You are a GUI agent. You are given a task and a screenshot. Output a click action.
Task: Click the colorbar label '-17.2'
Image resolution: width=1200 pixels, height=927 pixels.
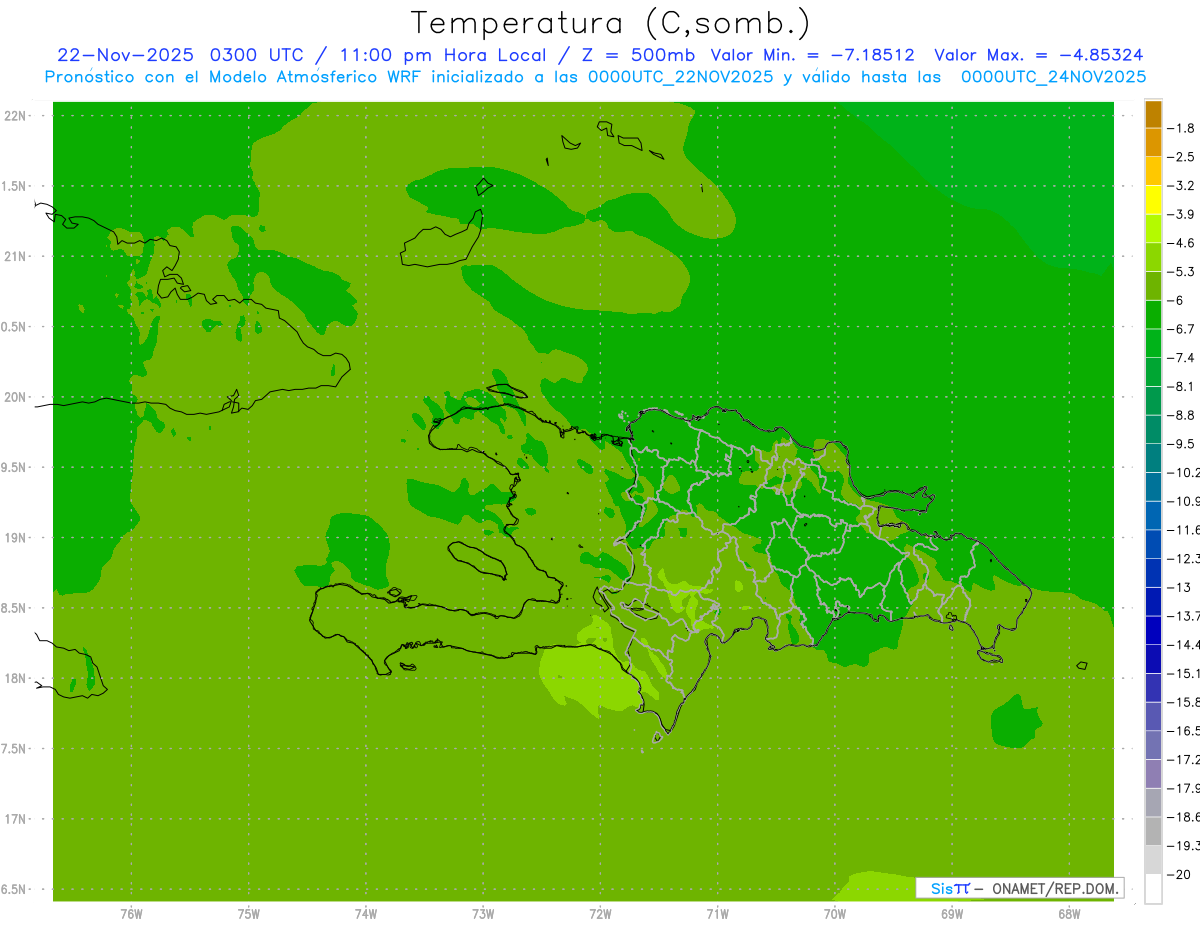pos(1183,760)
